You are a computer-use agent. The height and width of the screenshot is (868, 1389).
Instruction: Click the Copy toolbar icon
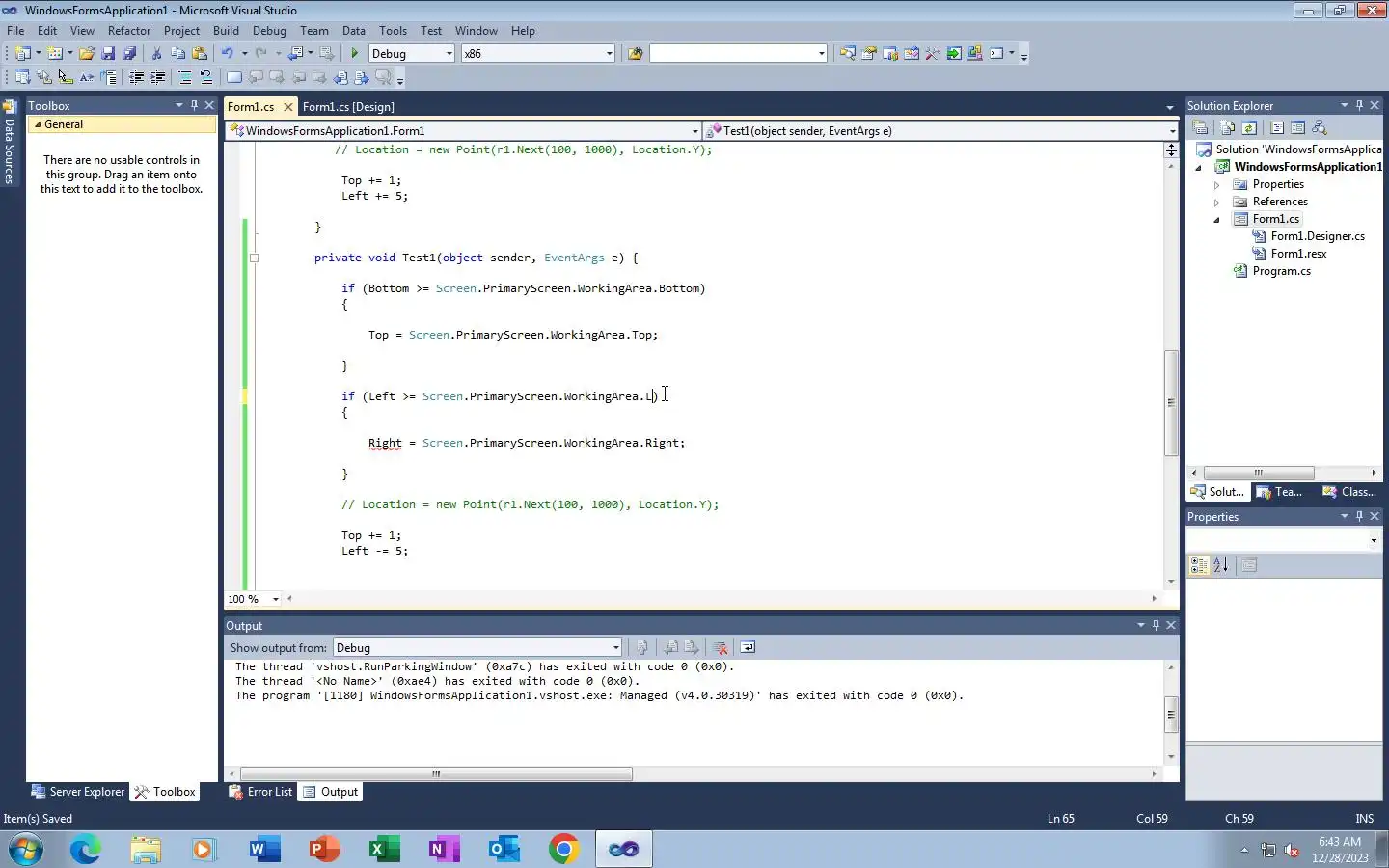click(x=178, y=53)
